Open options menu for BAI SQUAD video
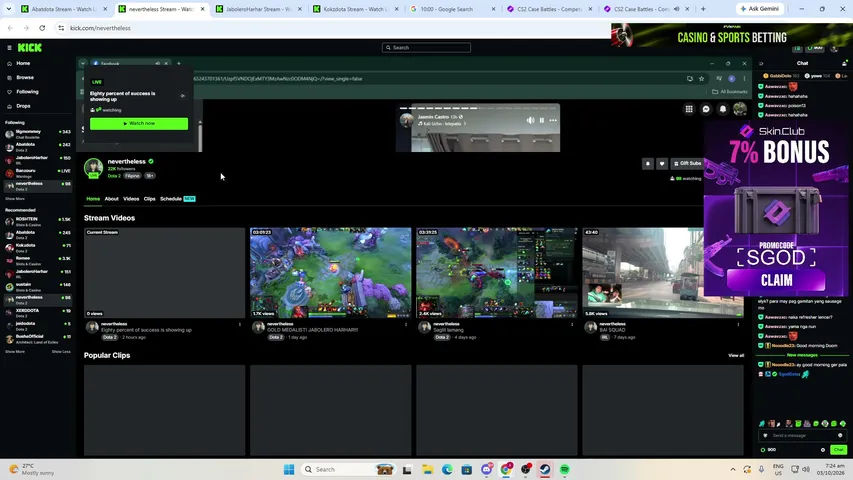 pos(738,324)
